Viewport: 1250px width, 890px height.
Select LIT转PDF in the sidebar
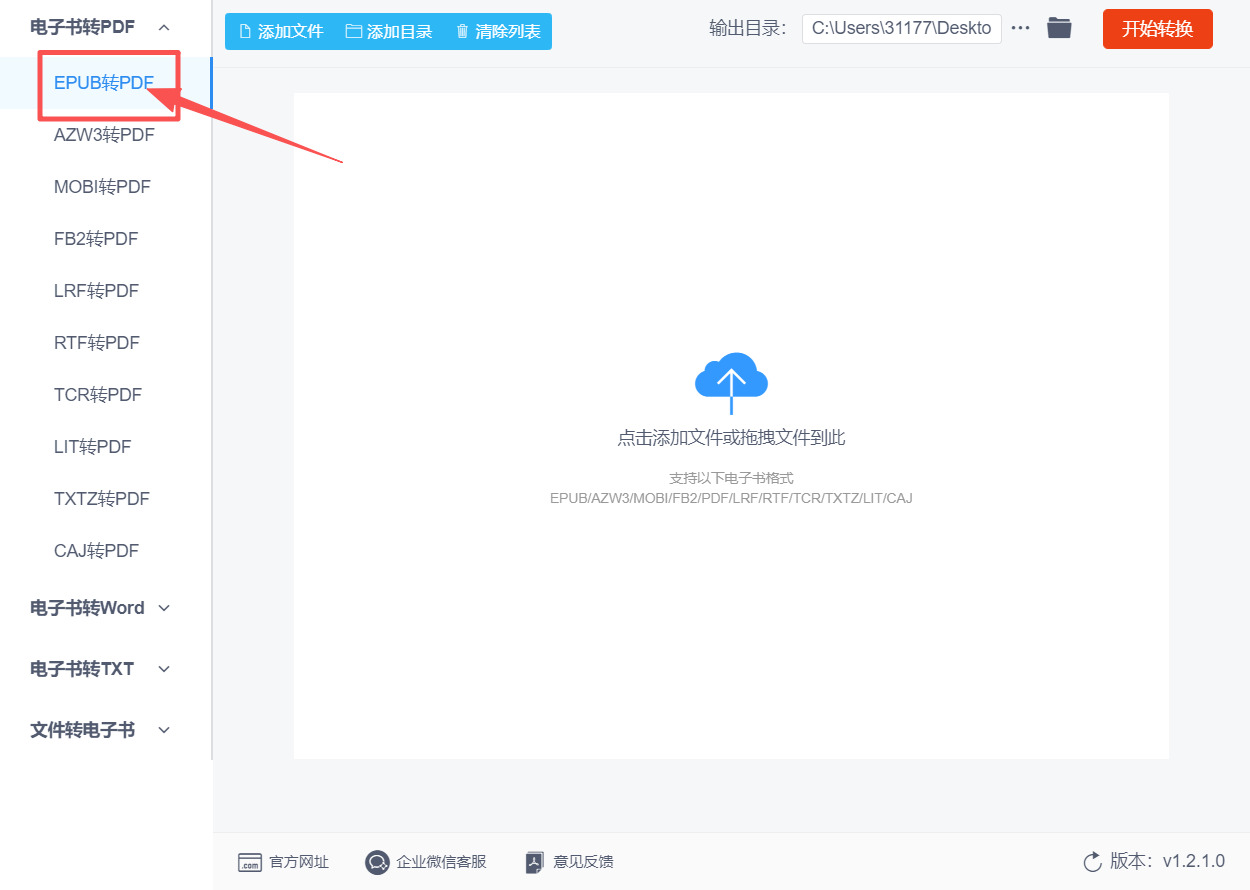tap(92, 447)
